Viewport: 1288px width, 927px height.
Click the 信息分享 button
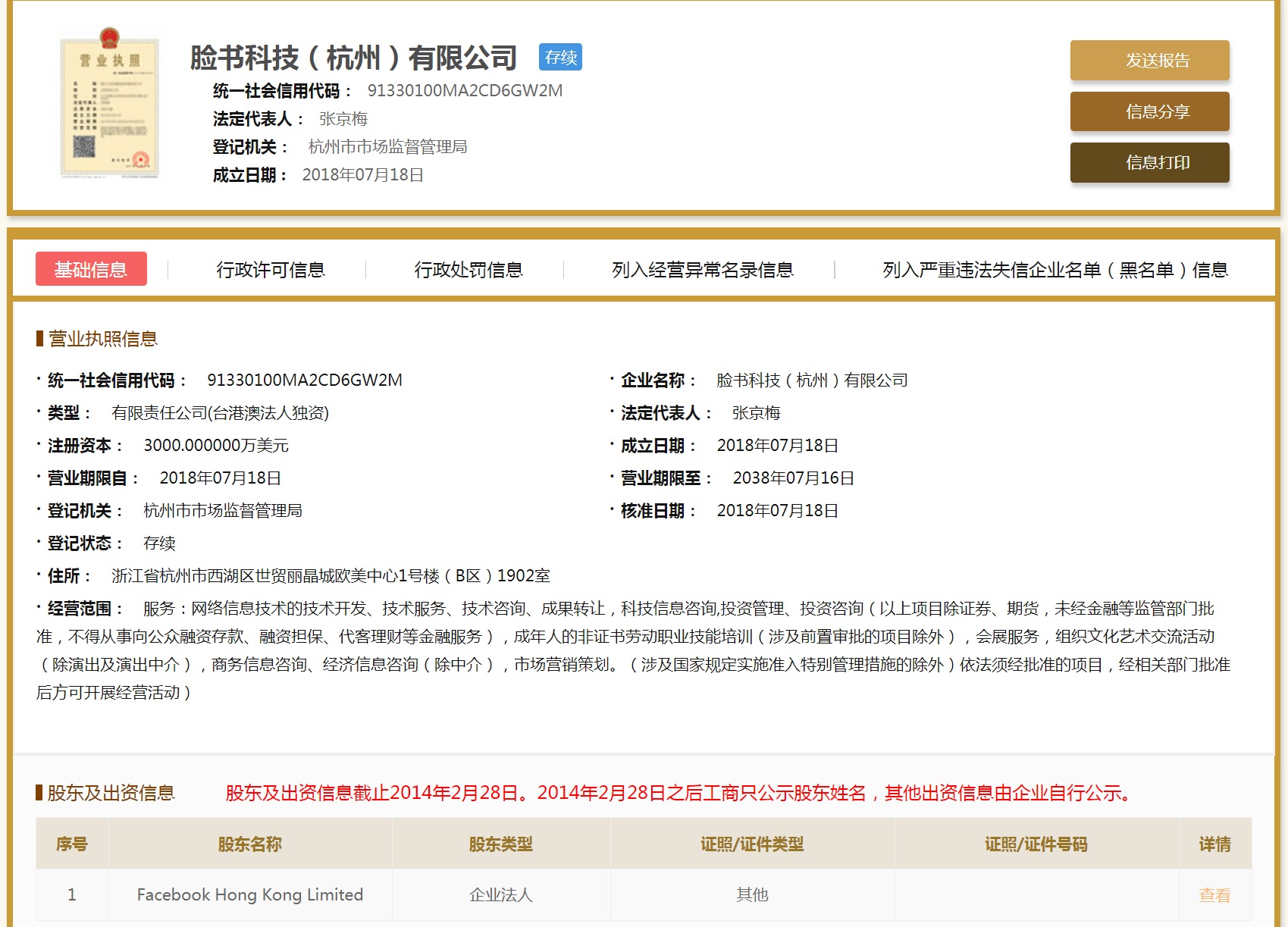click(x=1149, y=111)
